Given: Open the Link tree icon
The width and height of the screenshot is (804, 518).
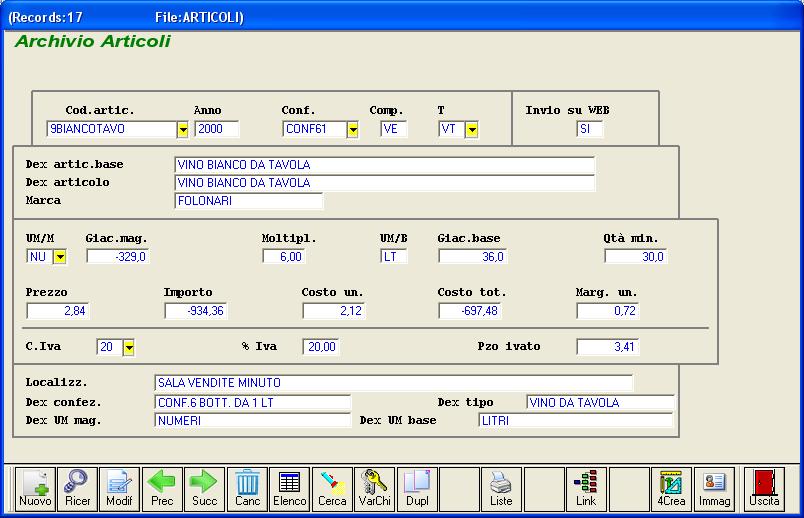Looking at the screenshot, I should click(586, 489).
